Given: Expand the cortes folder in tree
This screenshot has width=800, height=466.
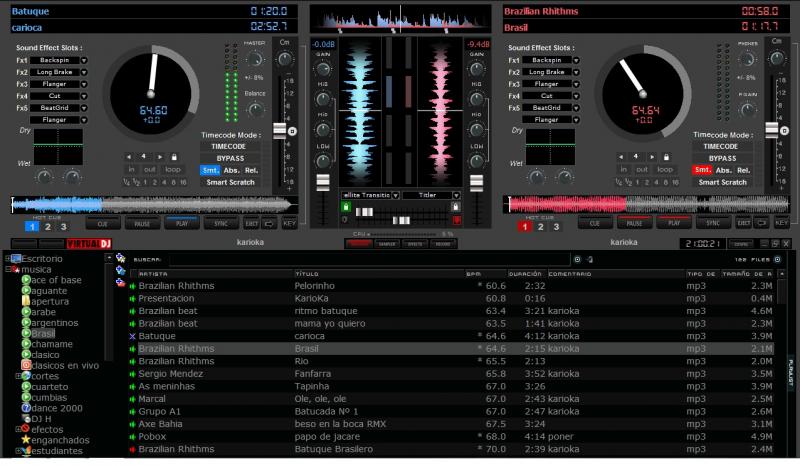Looking at the screenshot, I should (x=18, y=376).
